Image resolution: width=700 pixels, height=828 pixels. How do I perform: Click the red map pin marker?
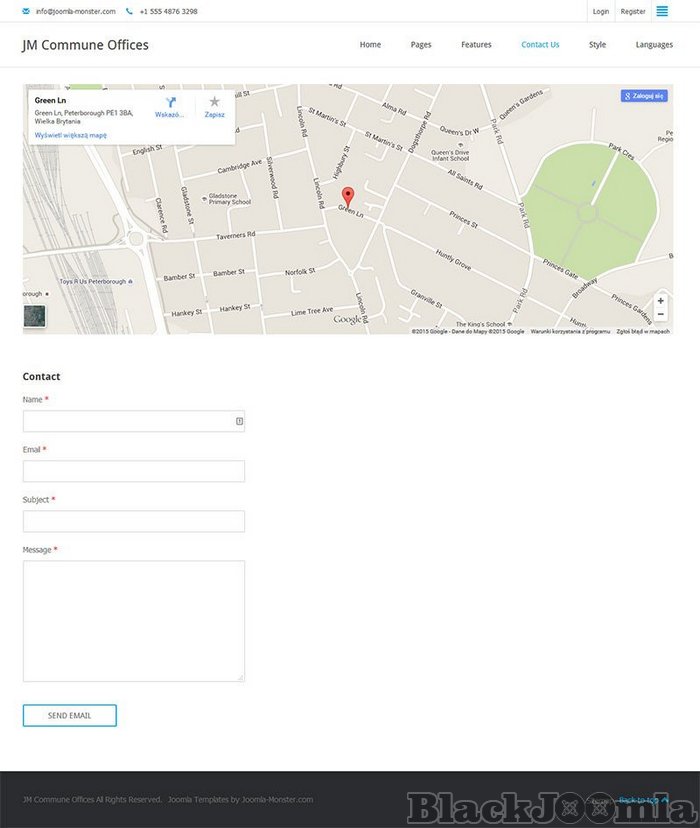348,196
